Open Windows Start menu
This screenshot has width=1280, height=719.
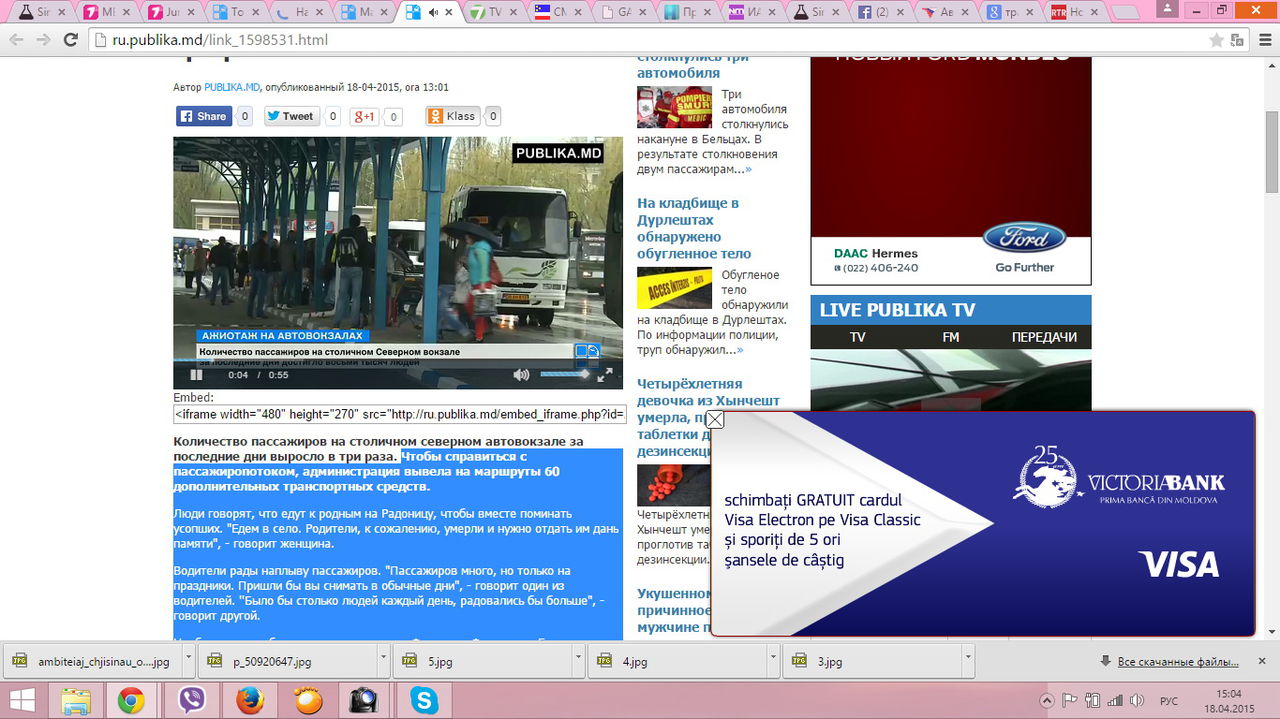pyautogui.click(x=22, y=700)
